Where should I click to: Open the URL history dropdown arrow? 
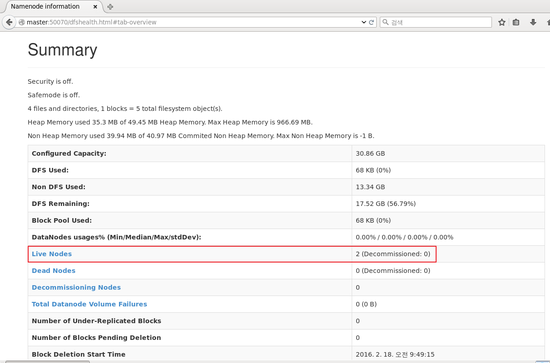(364, 22)
